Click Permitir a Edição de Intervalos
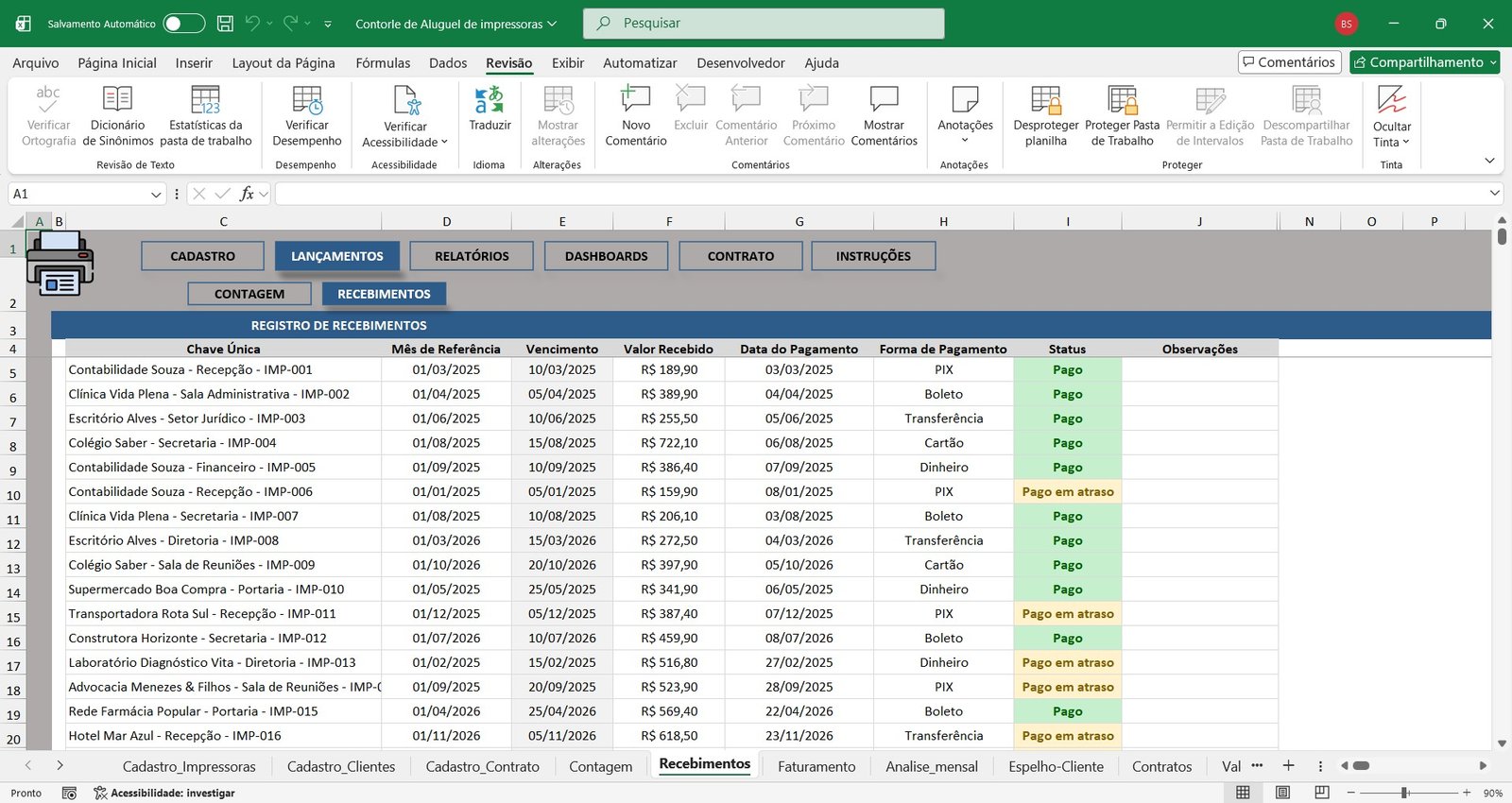 [x=1211, y=116]
